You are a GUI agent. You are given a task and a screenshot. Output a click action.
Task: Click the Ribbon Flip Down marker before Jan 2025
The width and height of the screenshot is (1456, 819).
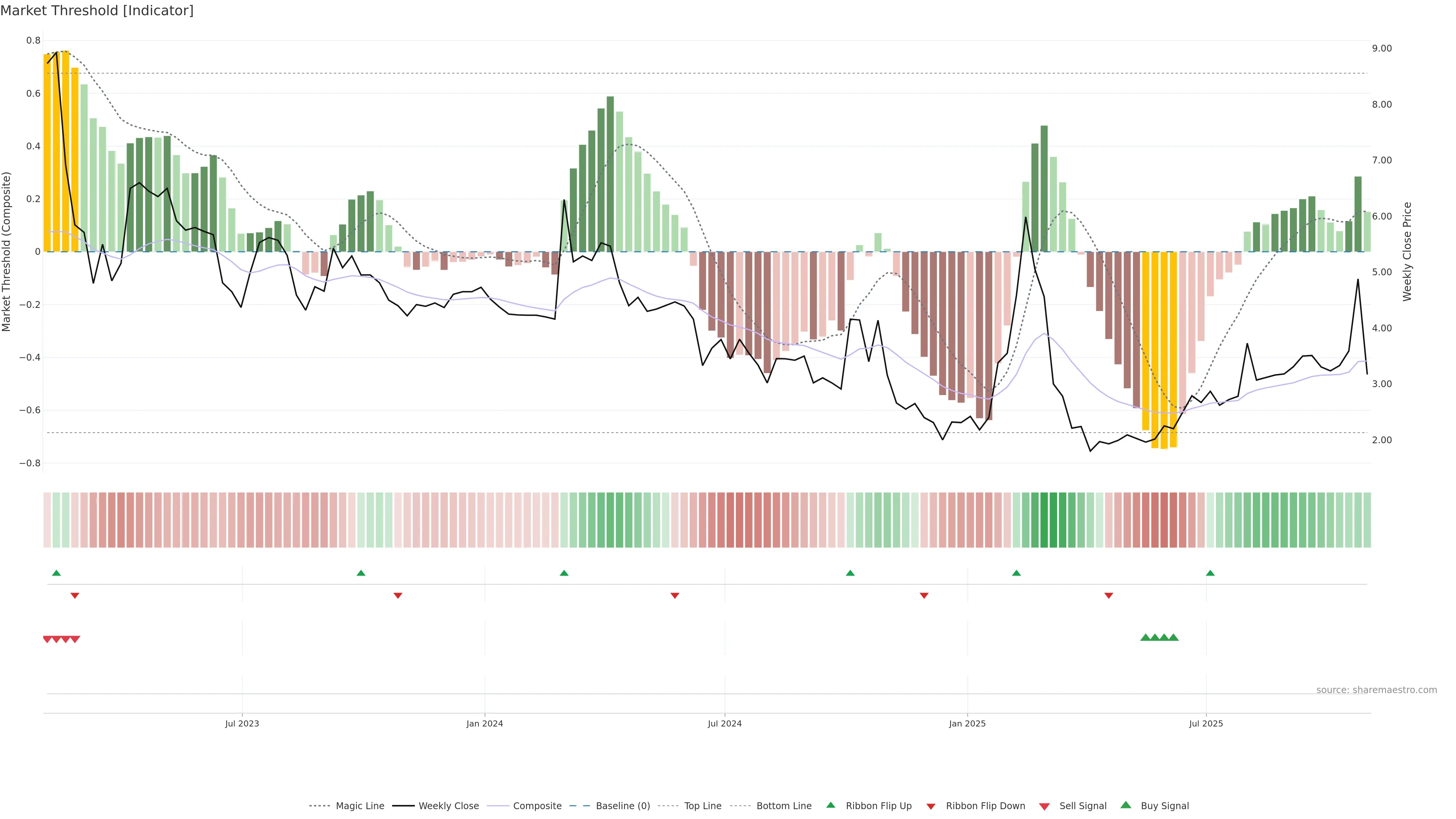(924, 595)
